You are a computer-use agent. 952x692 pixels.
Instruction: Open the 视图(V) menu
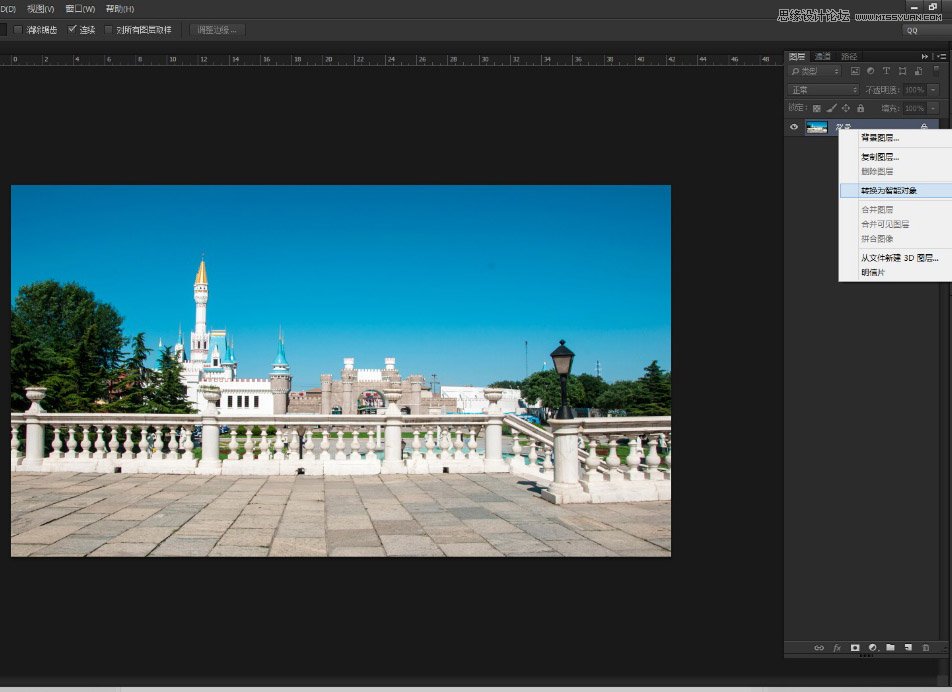tap(40, 9)
